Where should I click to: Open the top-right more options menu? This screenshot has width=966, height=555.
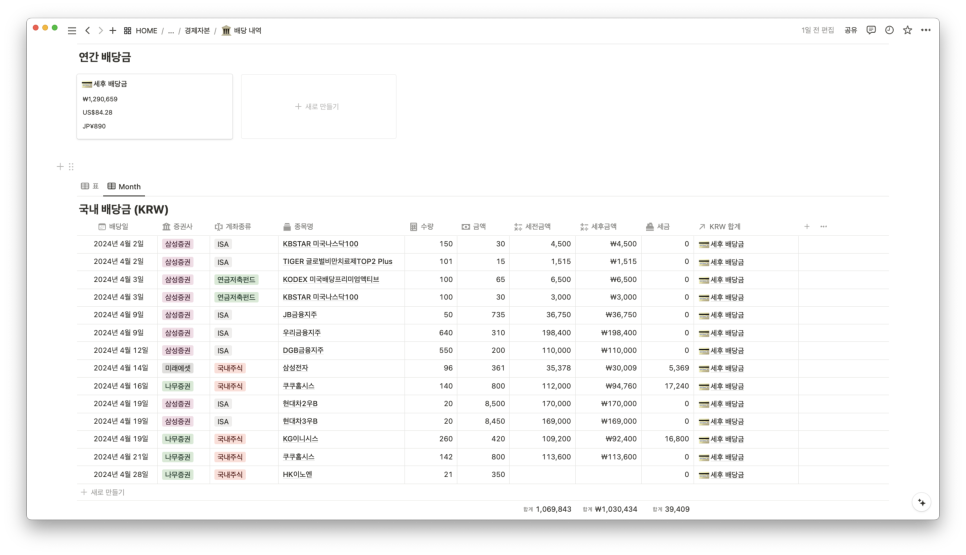(x=926, y=30)
